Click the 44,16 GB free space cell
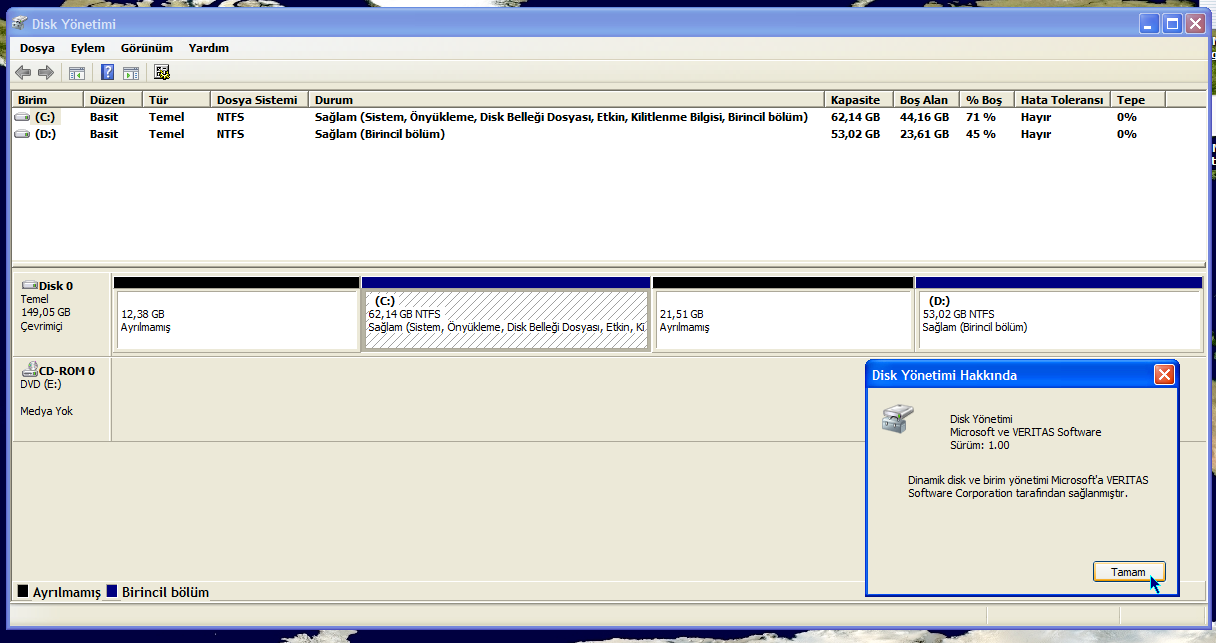This screenshot has width=1216, height=643. (924, 117)
